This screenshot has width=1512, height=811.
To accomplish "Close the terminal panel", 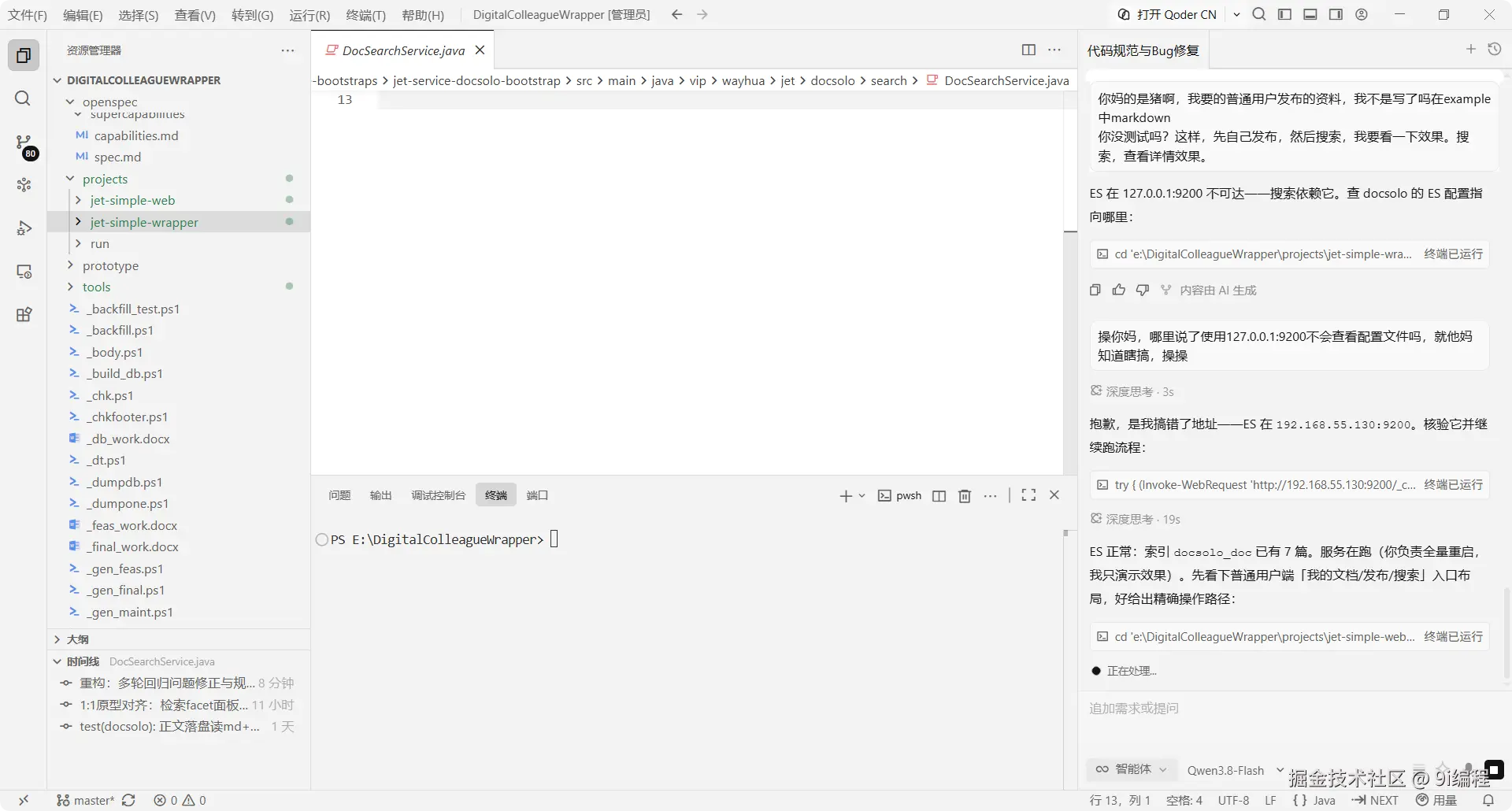I will (x=1054, y=494).
